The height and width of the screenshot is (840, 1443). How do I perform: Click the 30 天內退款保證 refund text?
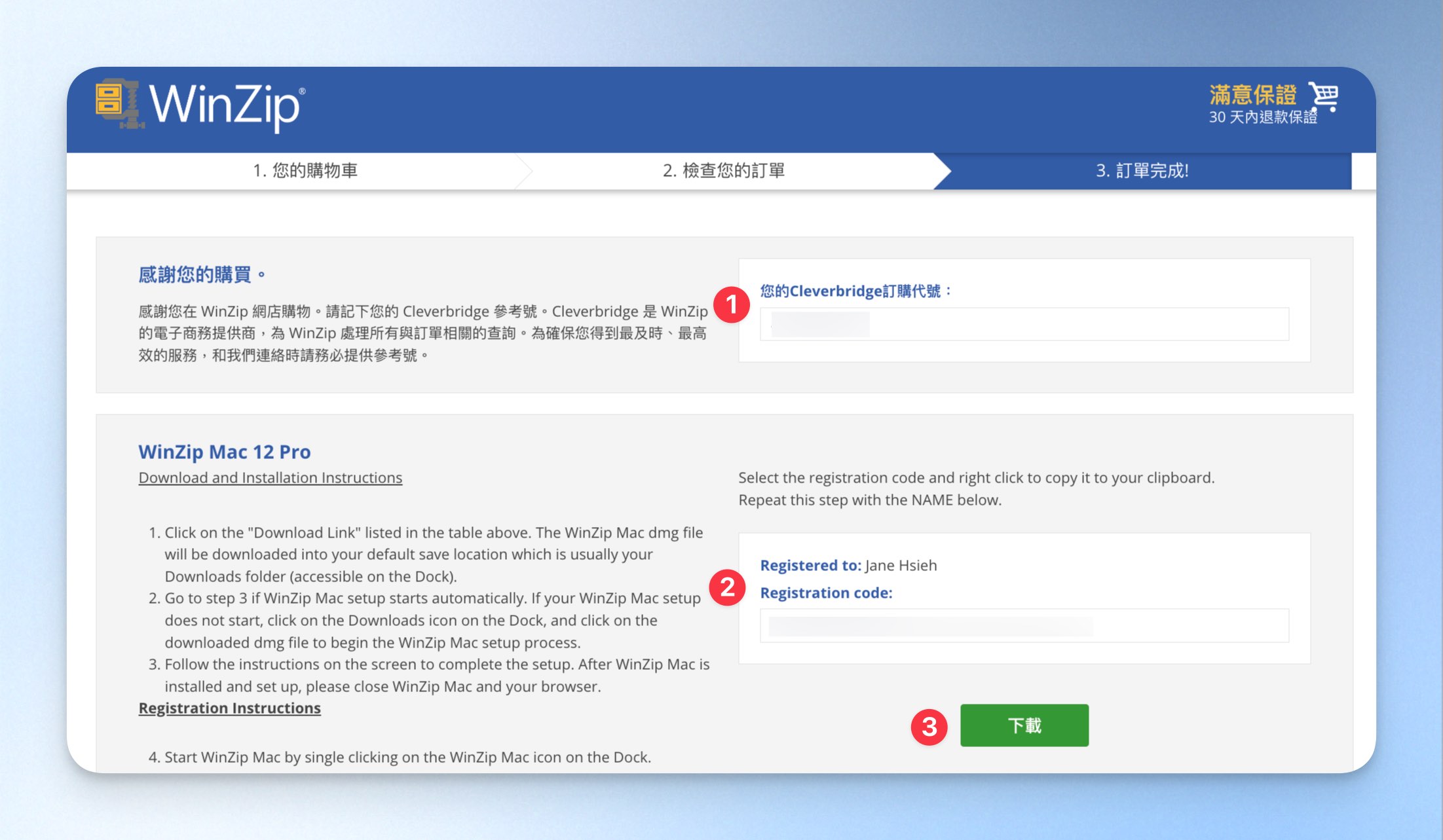click(x=1263, y=117)
